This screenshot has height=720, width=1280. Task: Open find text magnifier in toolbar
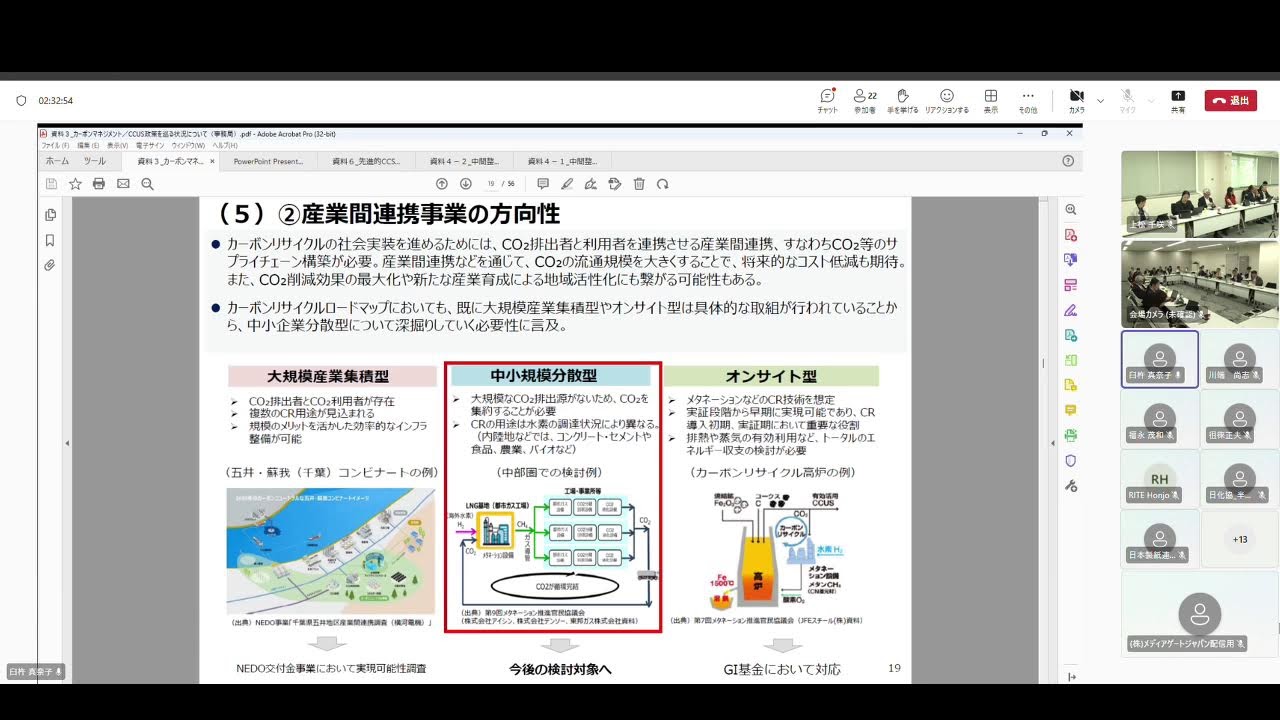[x=147, y=184]
